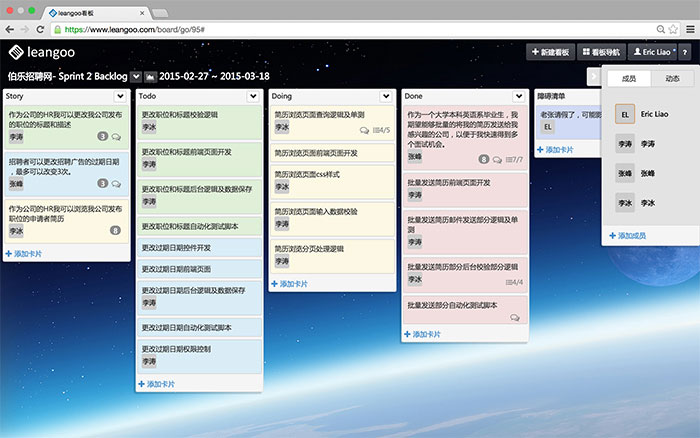Click the 添加成员 link
This screenshot has width=700, height=438.
[x=628, y=235]
